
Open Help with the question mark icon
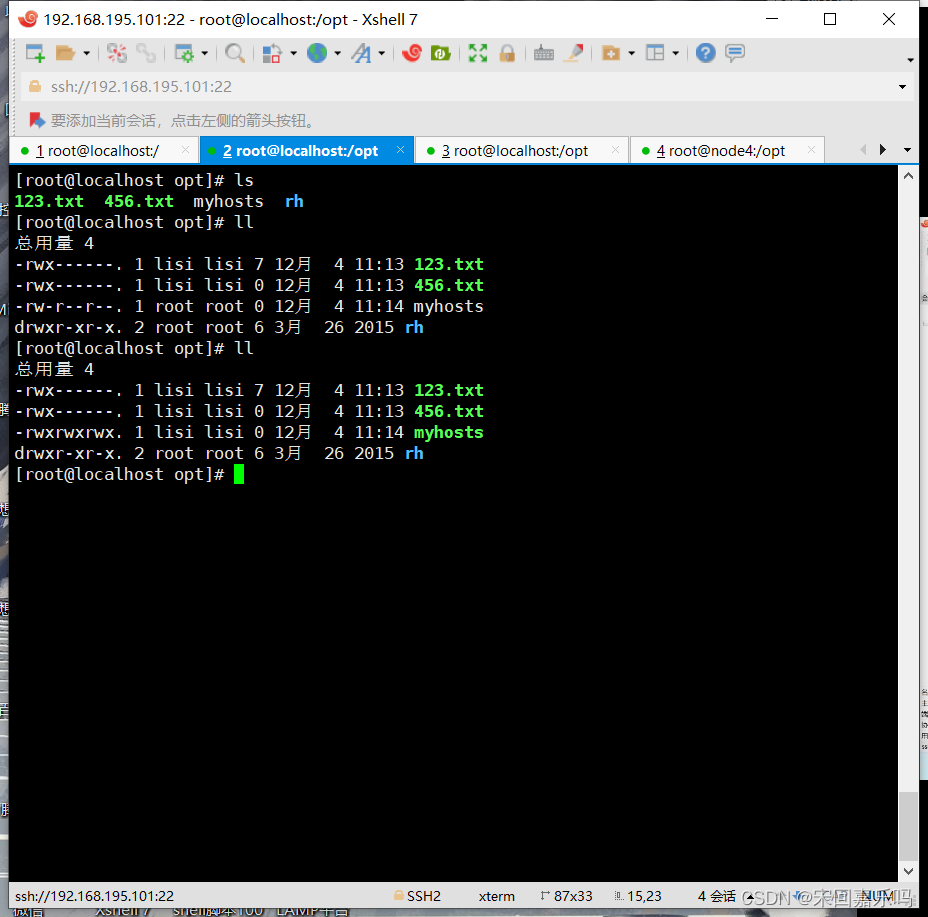click(x=705, y=53)
